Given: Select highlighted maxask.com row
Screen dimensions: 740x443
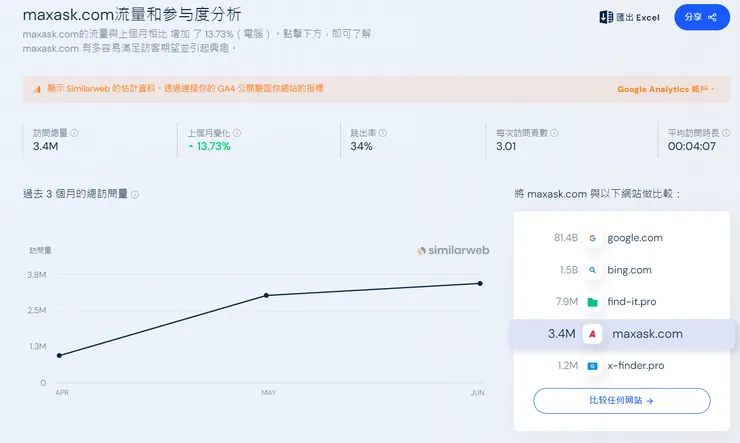Looking at the screenshot, I should 622,334.
